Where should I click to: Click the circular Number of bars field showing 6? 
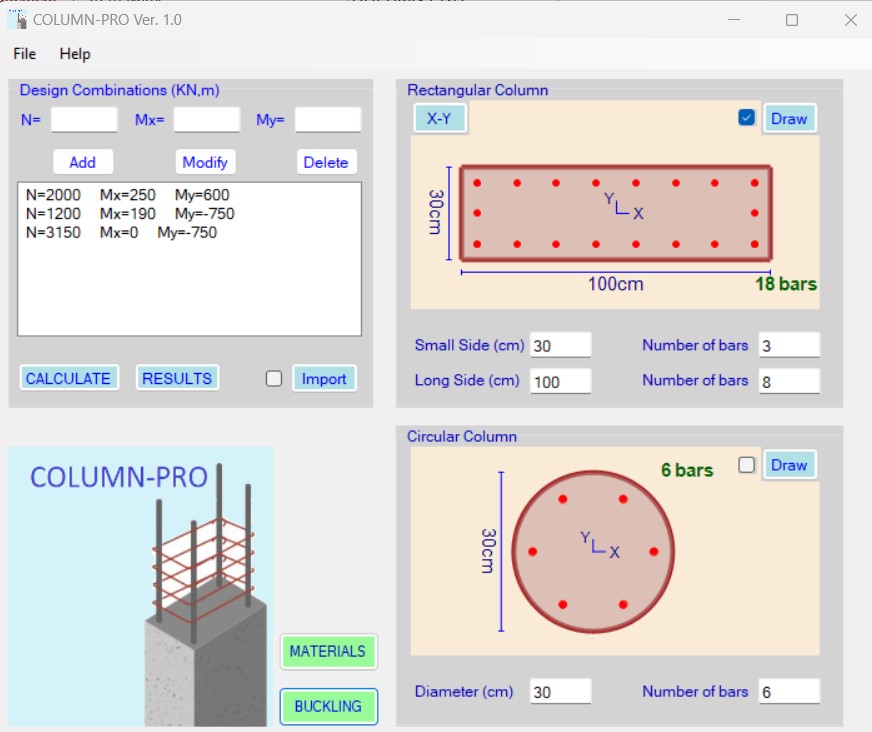(x=789, y=691)
